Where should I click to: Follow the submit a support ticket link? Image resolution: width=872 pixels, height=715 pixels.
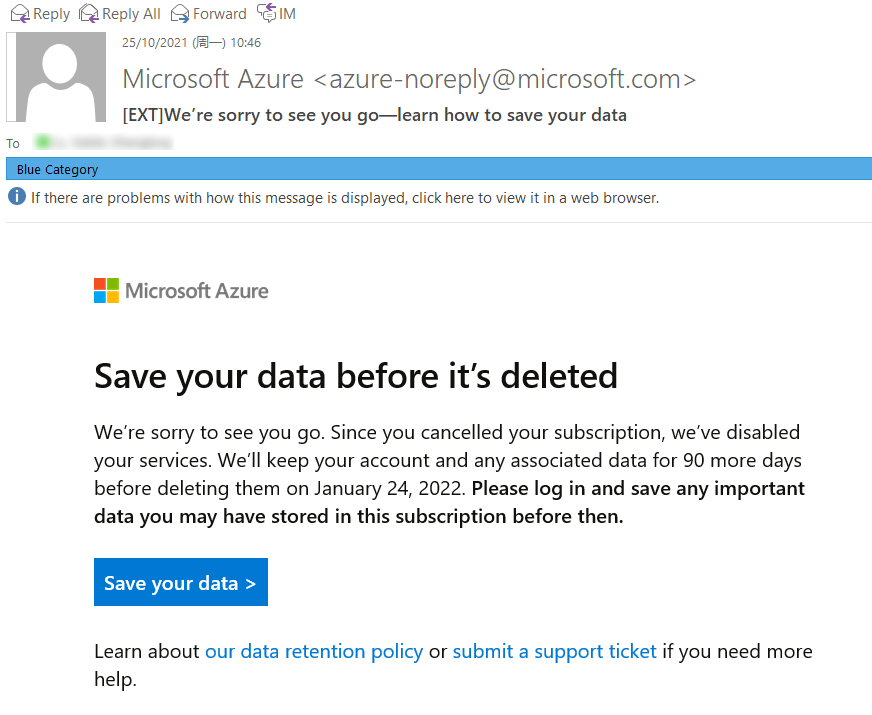[x=554, y=651]
